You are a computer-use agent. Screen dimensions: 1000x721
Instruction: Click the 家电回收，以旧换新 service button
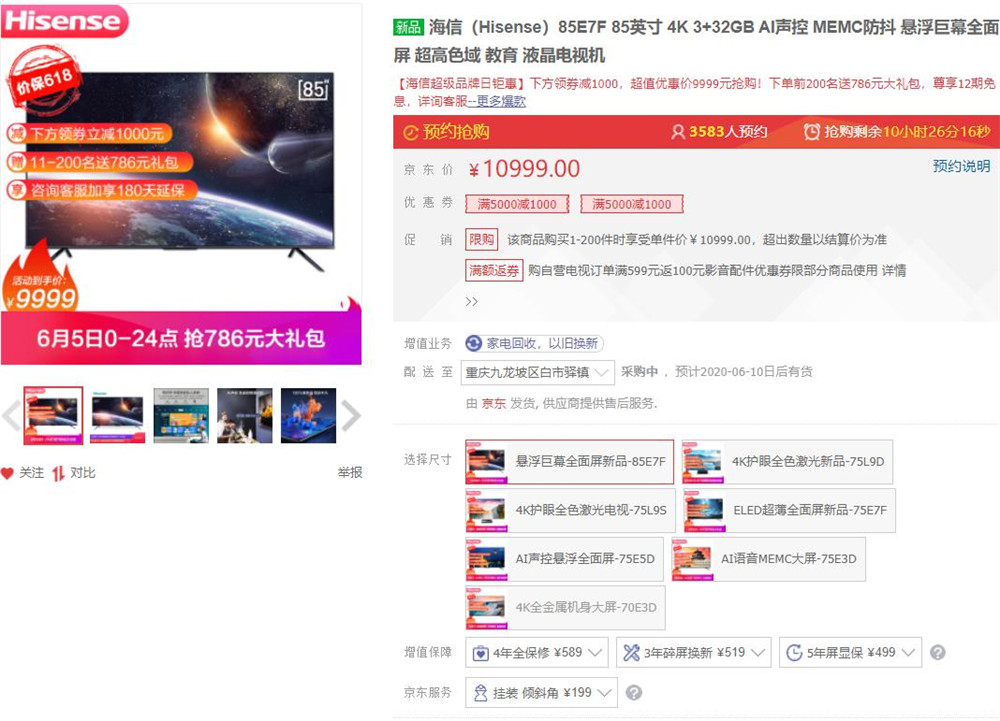(534, 344)
